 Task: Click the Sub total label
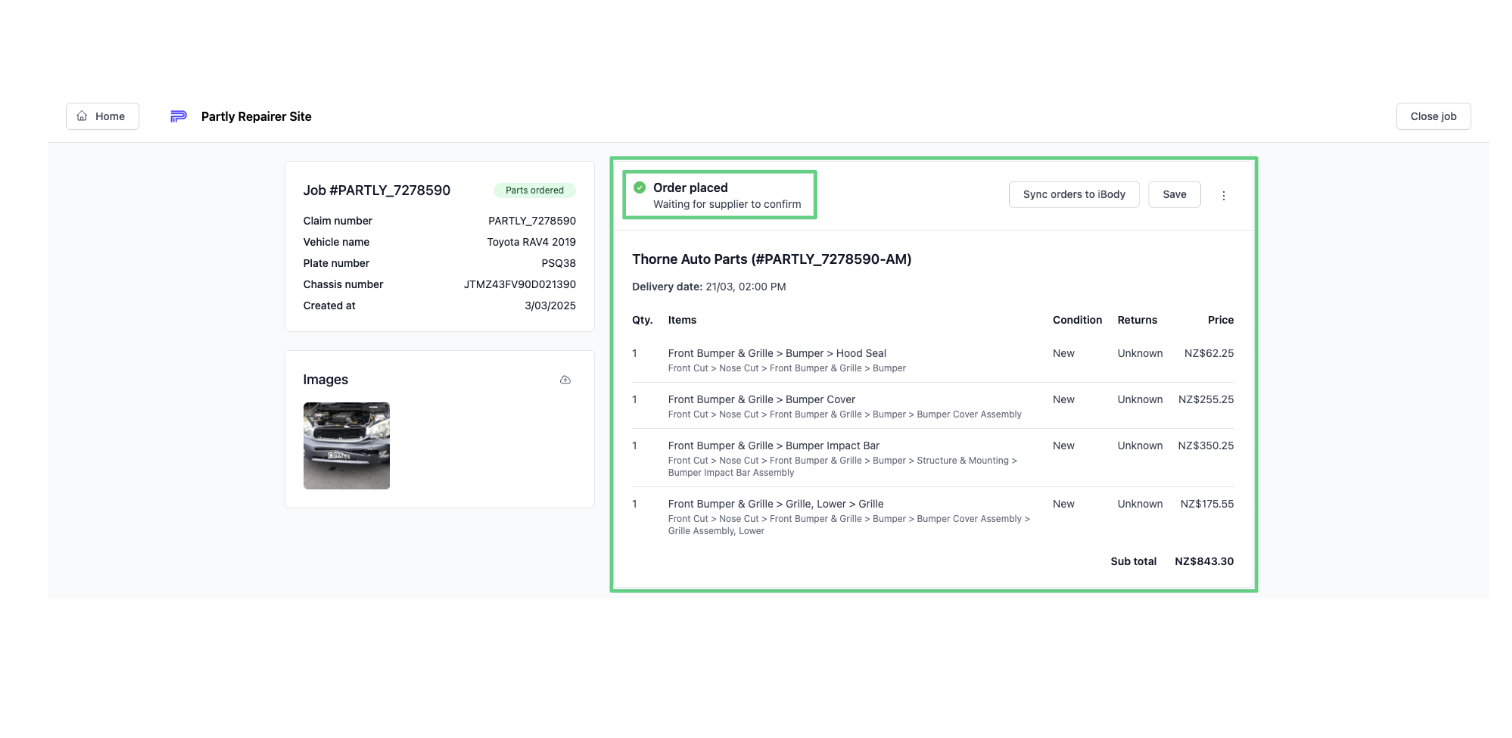pyautogui.click(x=1133, y=562)
